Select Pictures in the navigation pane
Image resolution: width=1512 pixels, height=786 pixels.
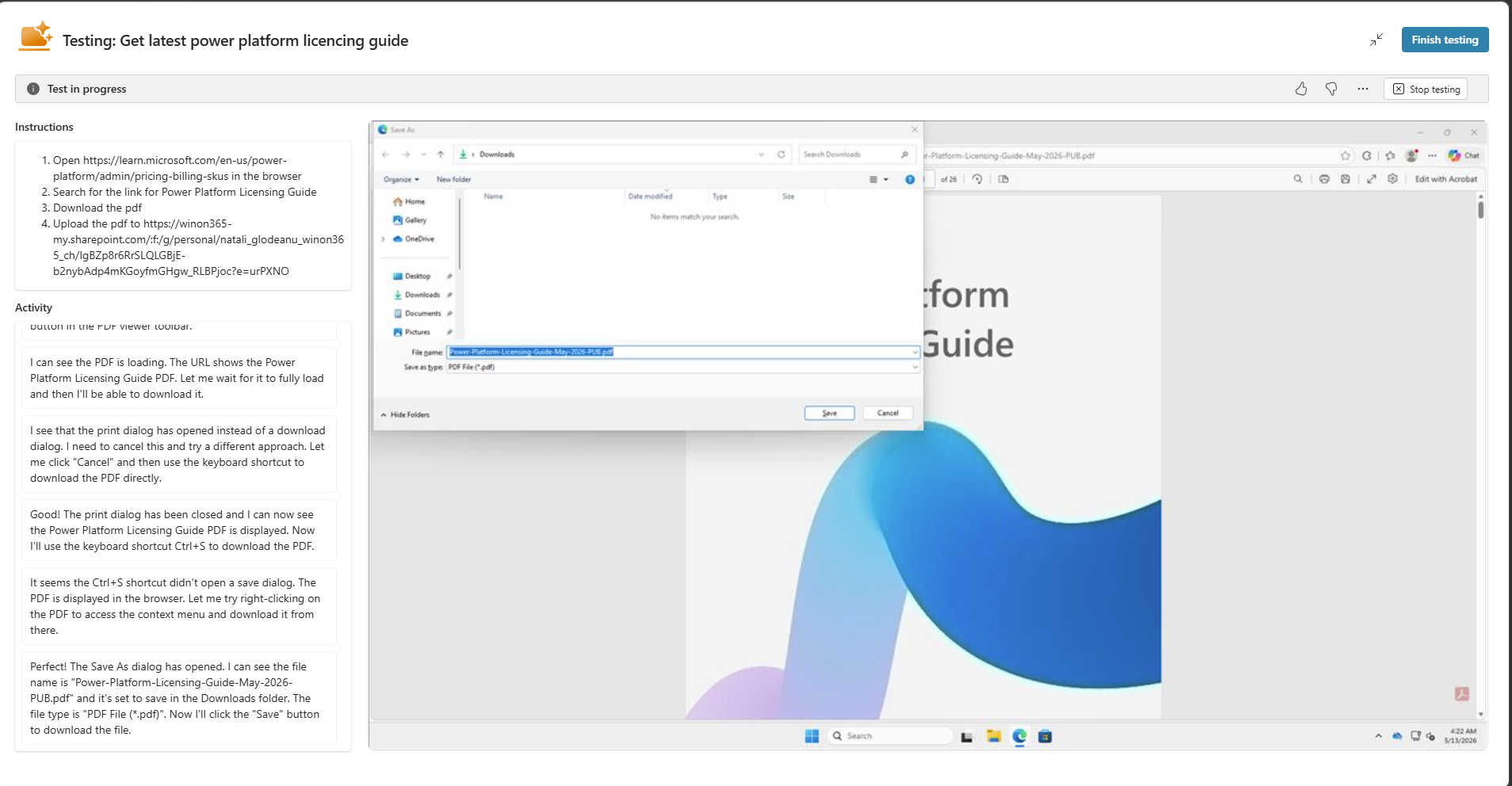(x=412, y=332)
